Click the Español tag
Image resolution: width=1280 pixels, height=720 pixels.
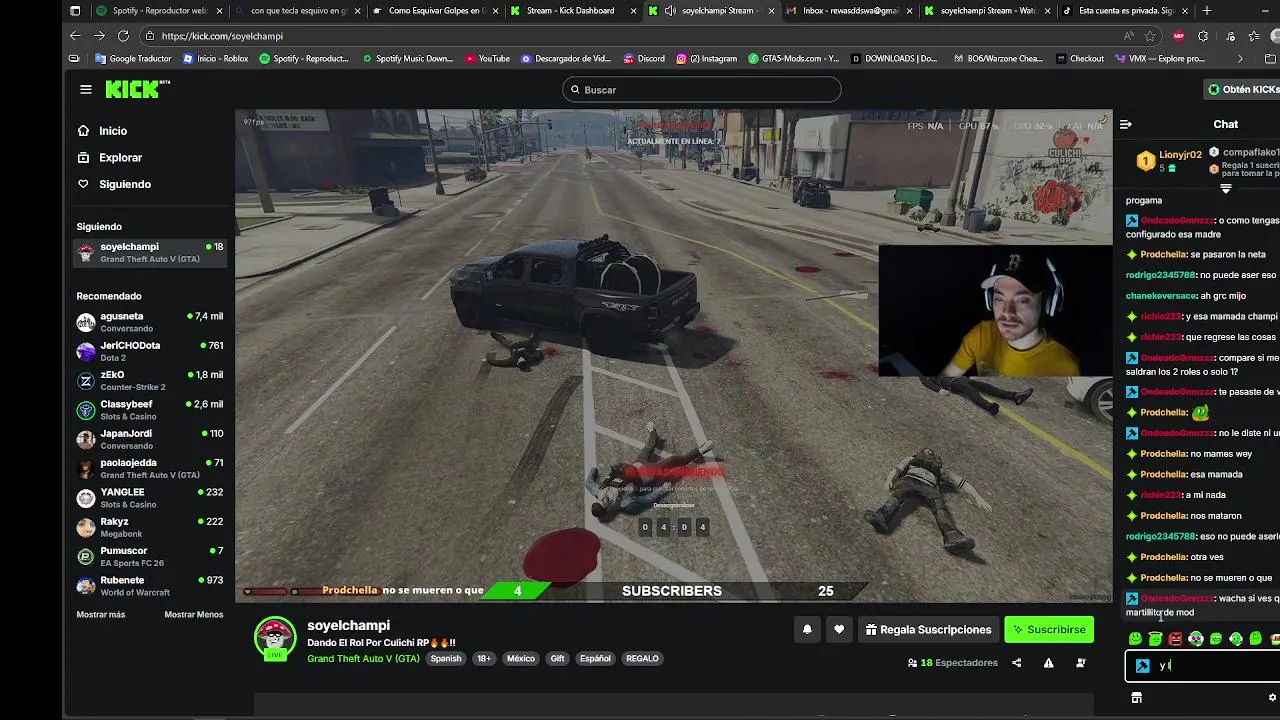(x=595, y=659)
